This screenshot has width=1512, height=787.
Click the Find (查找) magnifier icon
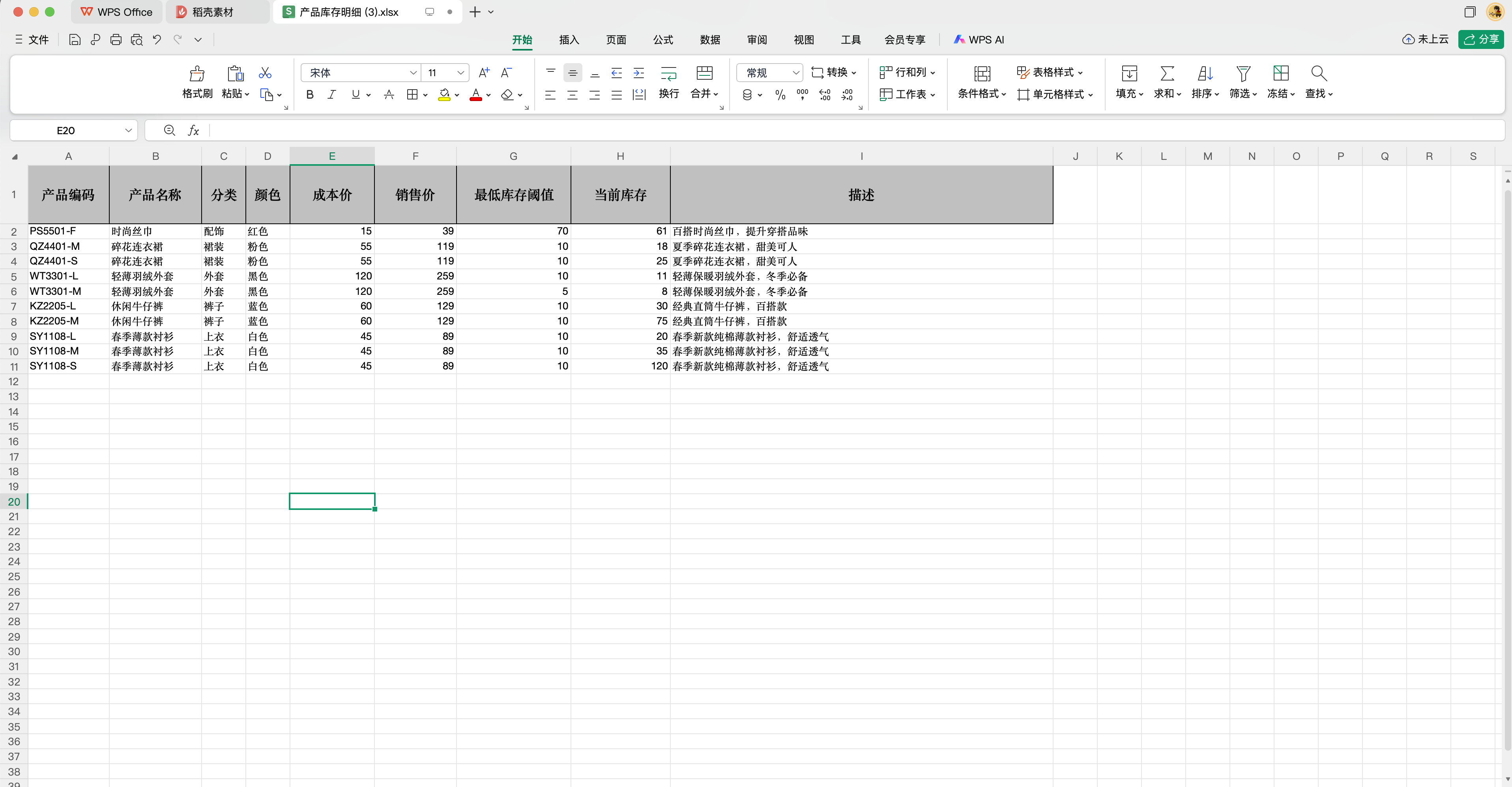pyautogui.click(x=1318, y=73)
